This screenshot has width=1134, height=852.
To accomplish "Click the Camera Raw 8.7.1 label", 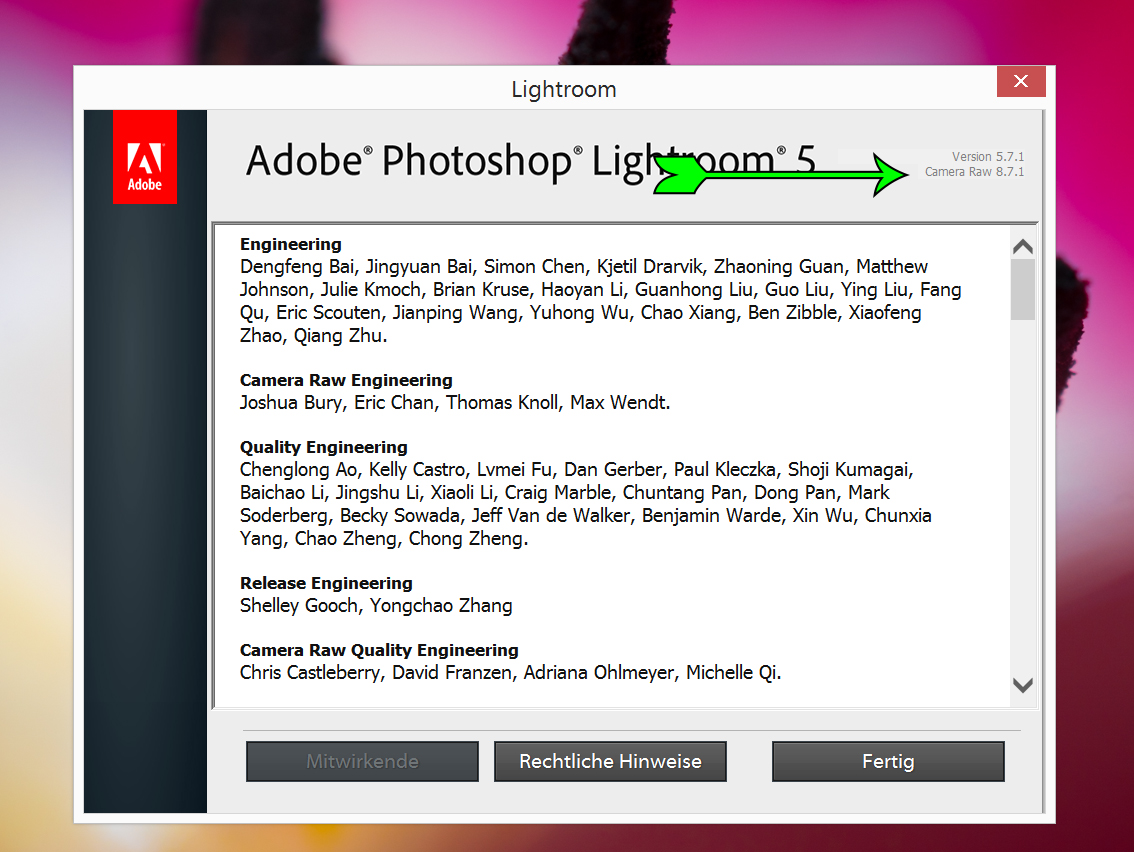I will click(x=974, y=172).
